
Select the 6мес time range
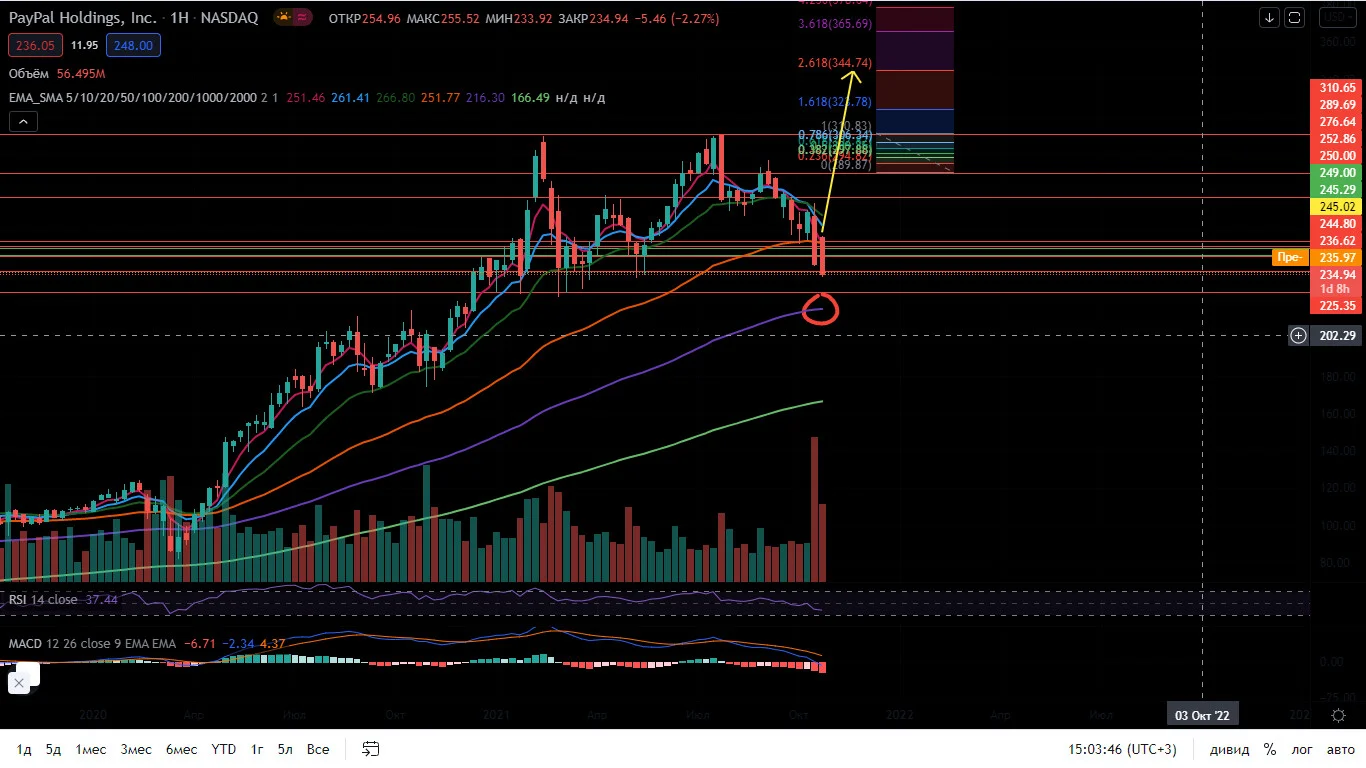(x=181, y=749)
